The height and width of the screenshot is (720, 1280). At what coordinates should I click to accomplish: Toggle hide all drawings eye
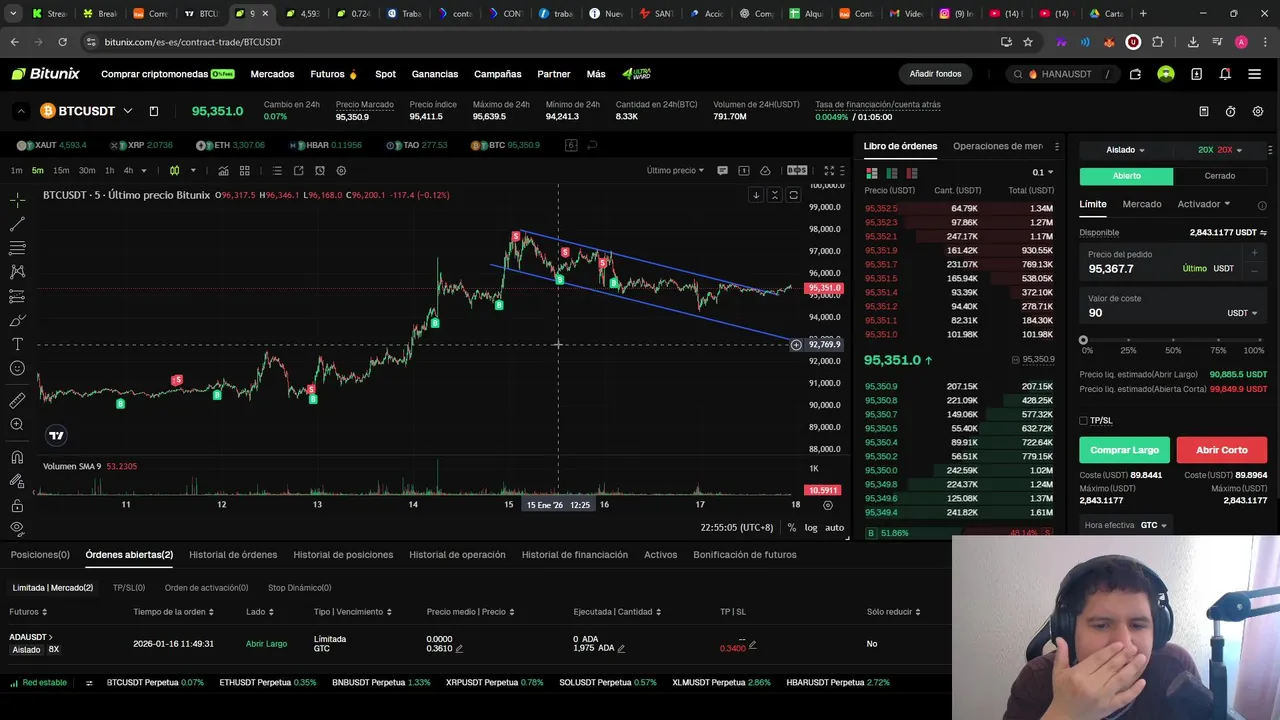click(x=17, y=528)
